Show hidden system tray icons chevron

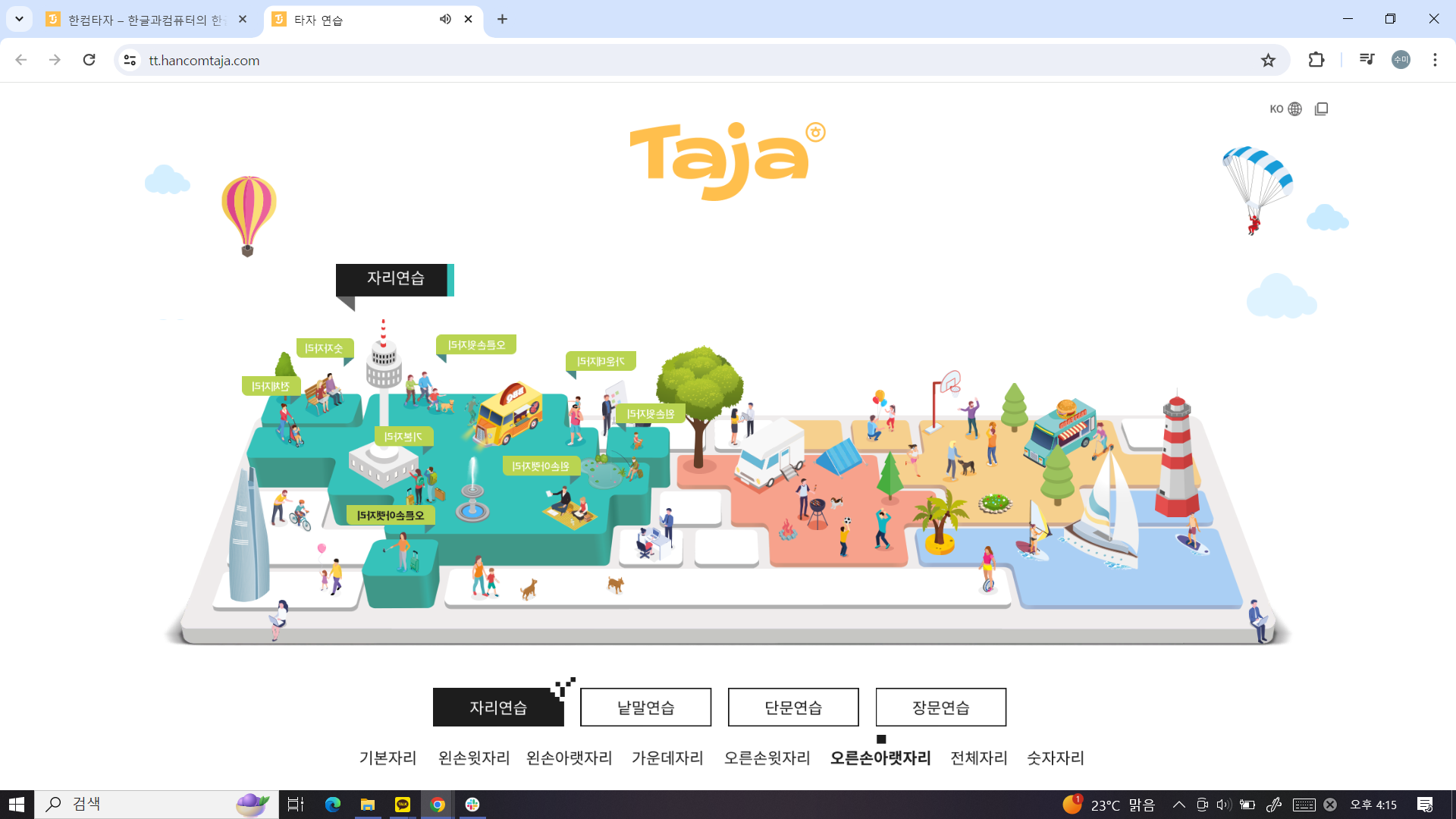[x=1178, y=805]
